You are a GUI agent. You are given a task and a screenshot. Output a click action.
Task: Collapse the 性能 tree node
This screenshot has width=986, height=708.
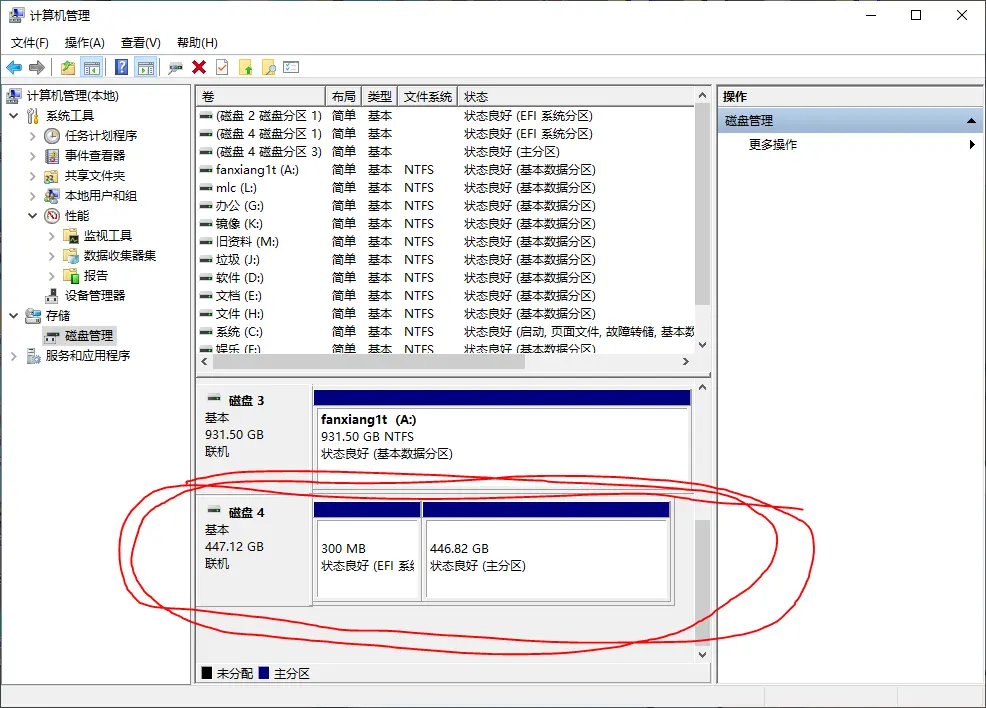coord(33,216)
